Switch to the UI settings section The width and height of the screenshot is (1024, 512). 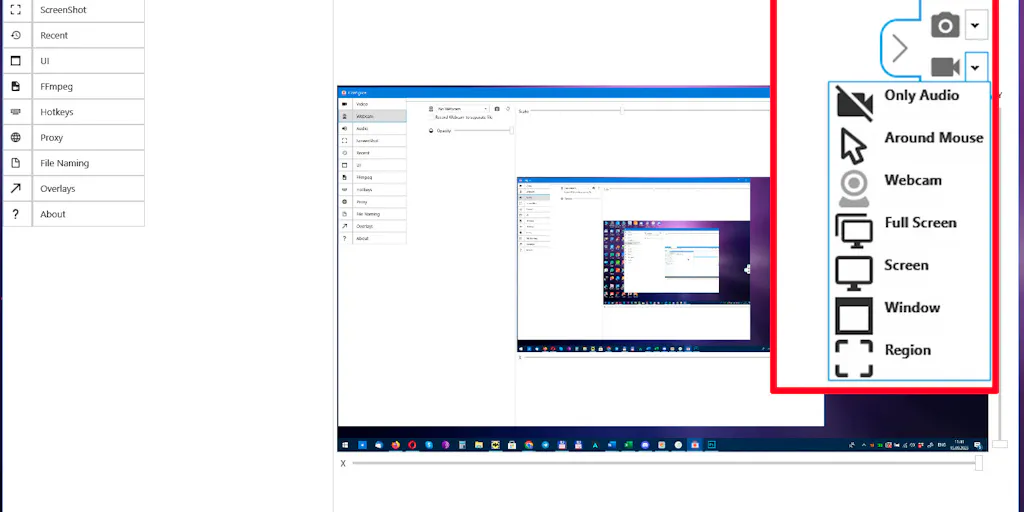pyautogui.click(x=73, y=61)
